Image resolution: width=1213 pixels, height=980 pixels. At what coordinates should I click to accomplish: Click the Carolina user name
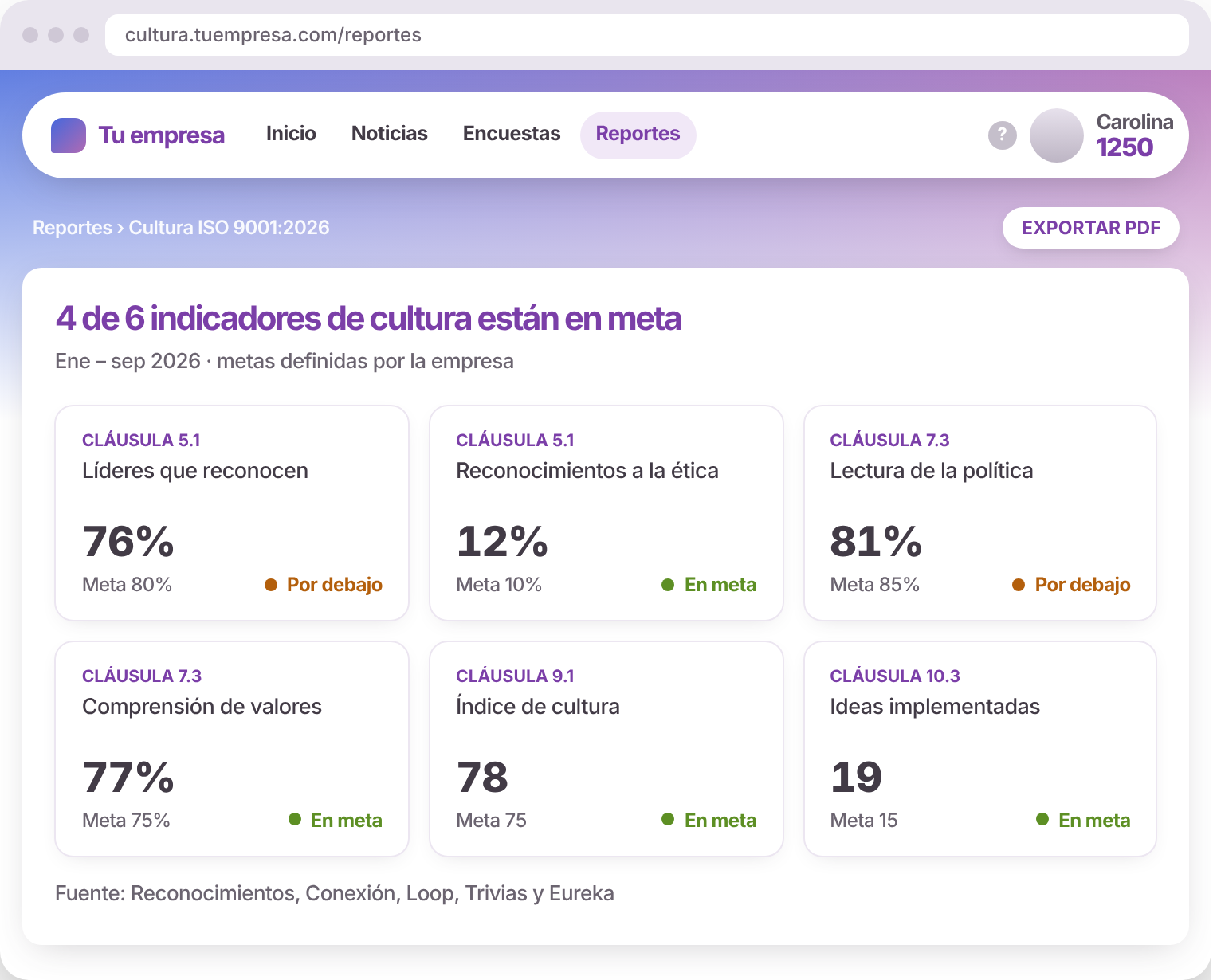[1135, 122]
